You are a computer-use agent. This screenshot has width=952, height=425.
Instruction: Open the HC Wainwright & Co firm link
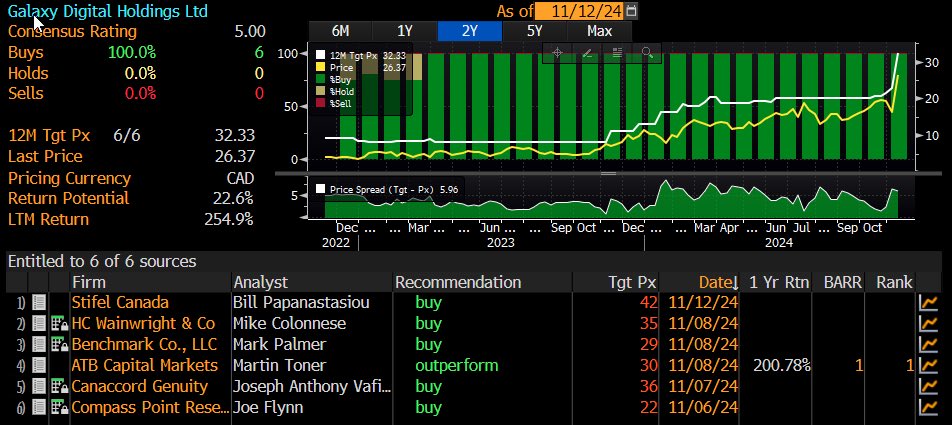[x=143, y=324]
